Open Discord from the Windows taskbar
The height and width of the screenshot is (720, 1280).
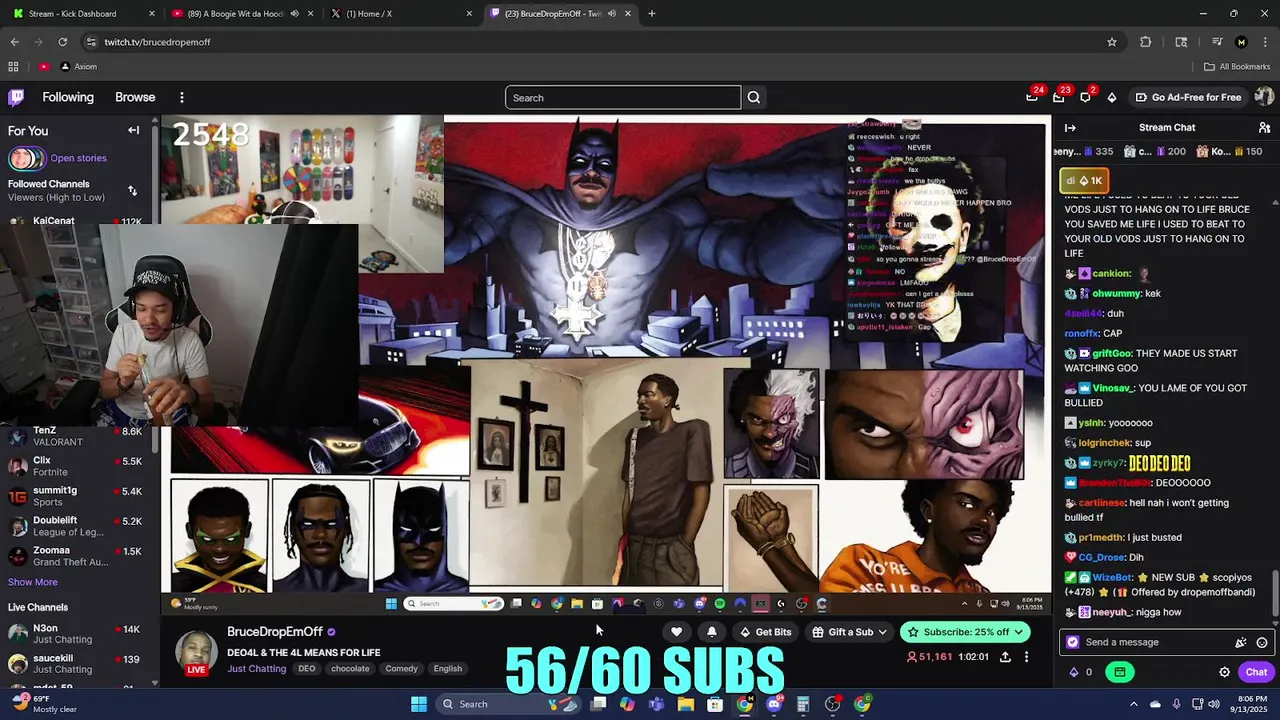click(x=773, y=704)
